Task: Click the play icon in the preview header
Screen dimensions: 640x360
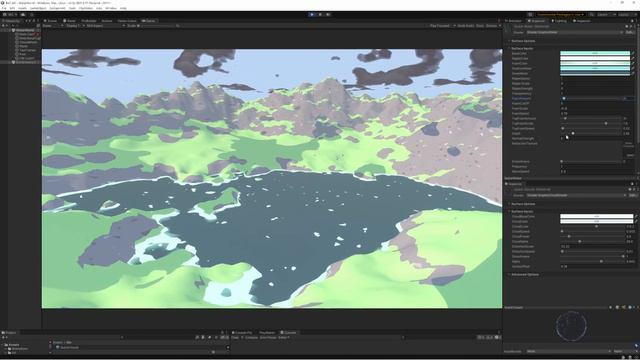Action: [611, 307]
